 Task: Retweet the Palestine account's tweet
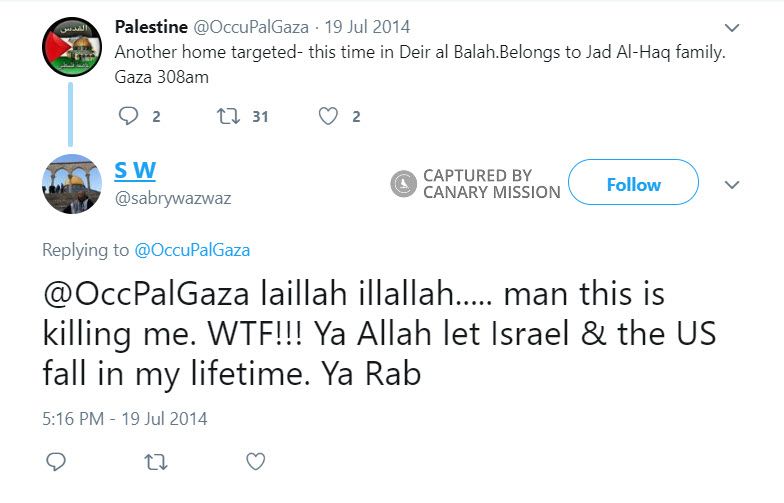coord(227,117)
